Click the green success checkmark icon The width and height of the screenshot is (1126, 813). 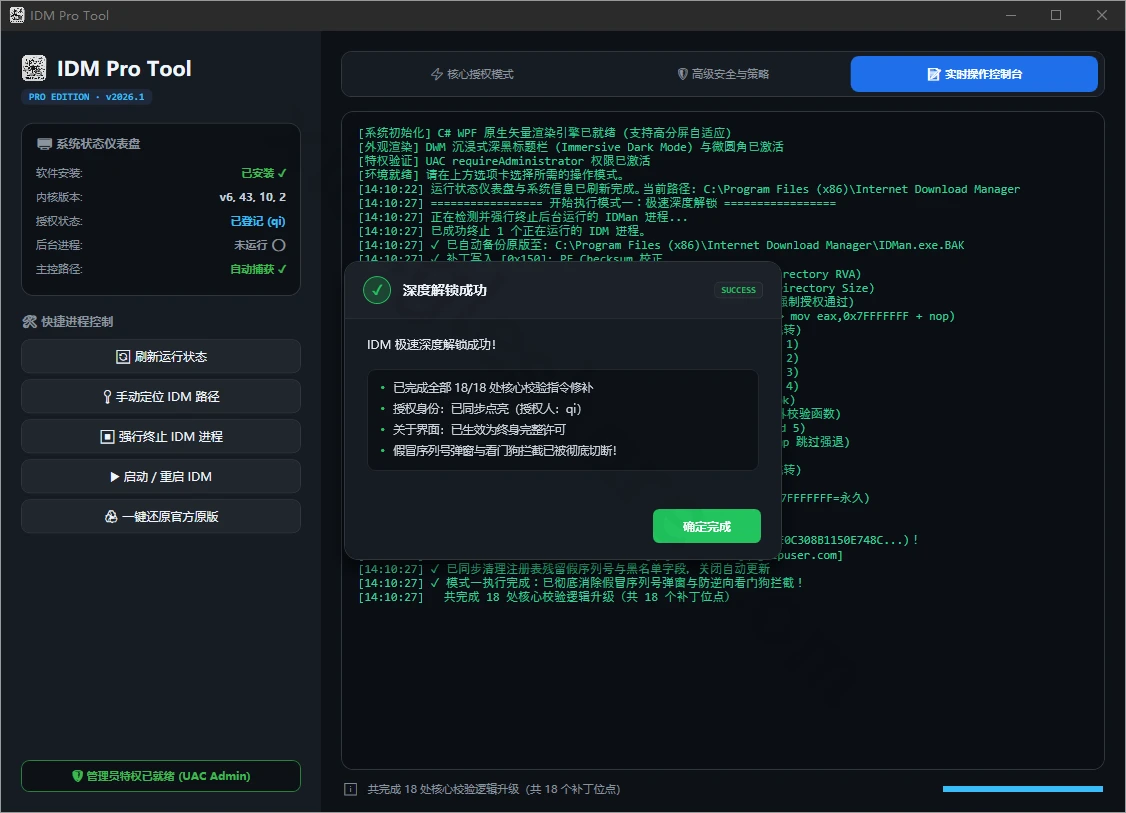click(377, 290)
